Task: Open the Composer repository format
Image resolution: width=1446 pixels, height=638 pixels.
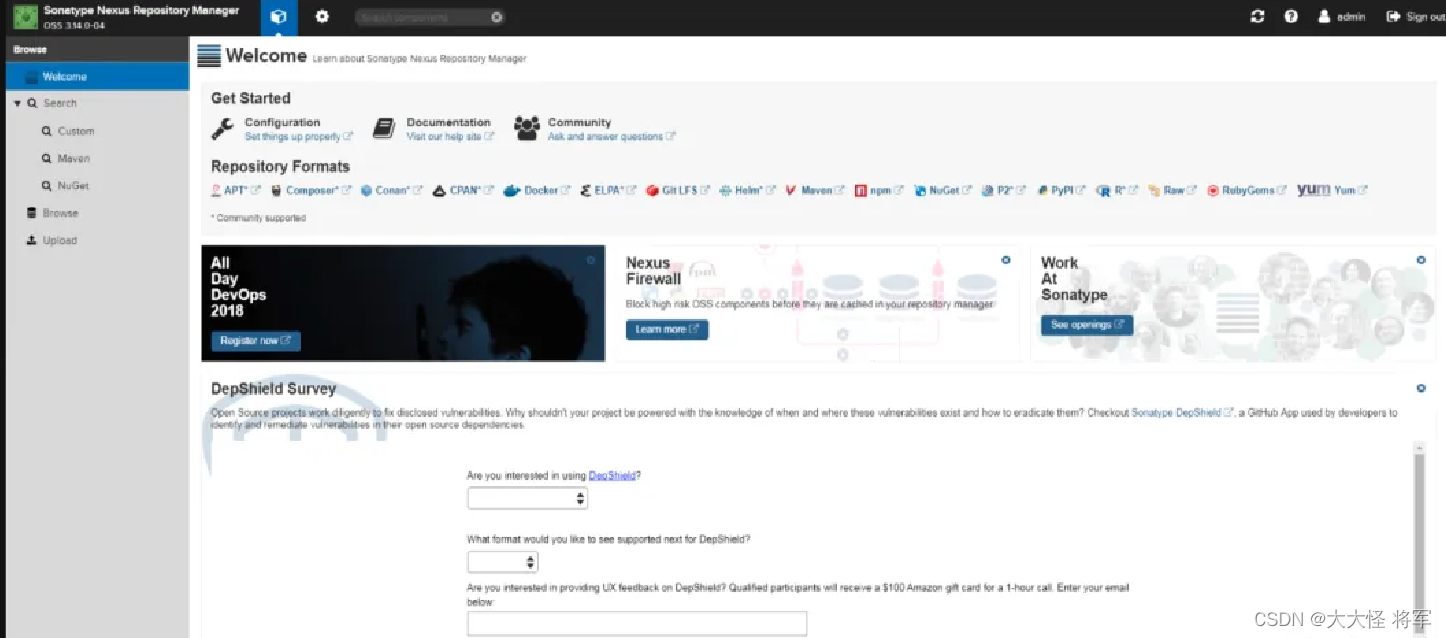Action: pyautogui.click(x=311, y=190)
